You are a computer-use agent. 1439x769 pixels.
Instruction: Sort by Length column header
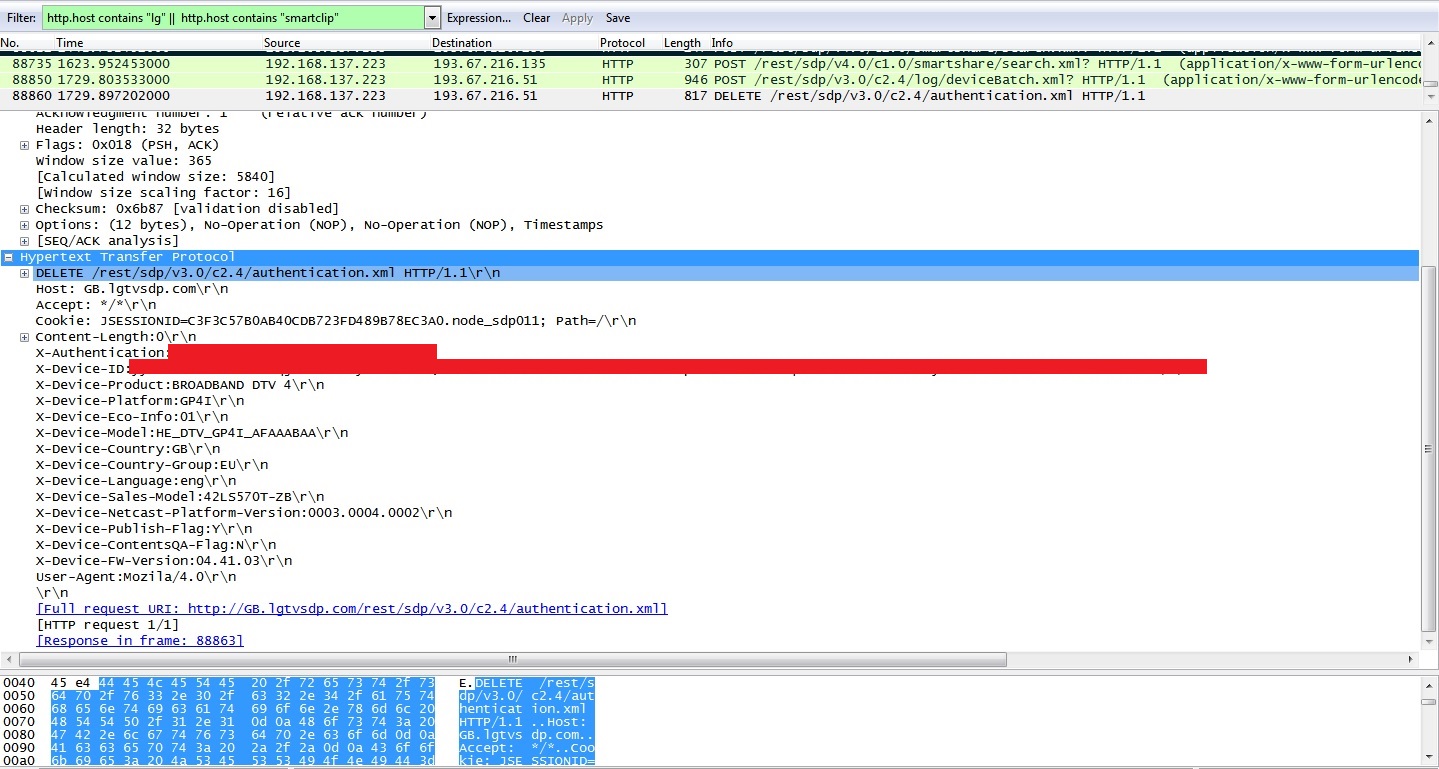[x=684, y=43]
